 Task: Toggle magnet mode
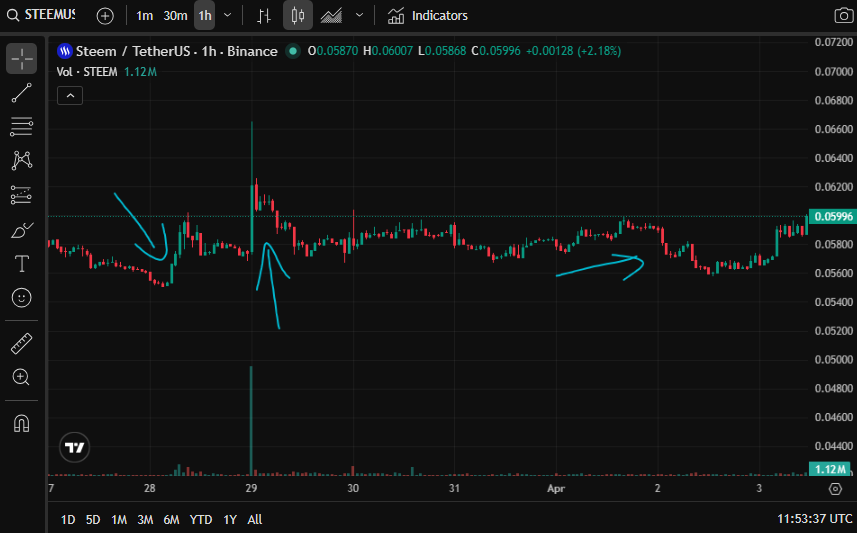point(22,424)
